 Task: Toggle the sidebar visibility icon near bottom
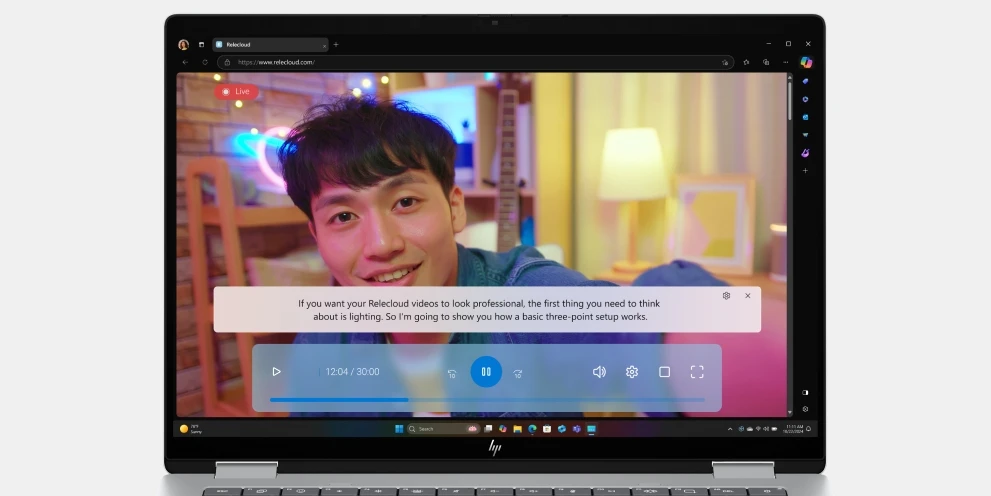click(805, 392)
